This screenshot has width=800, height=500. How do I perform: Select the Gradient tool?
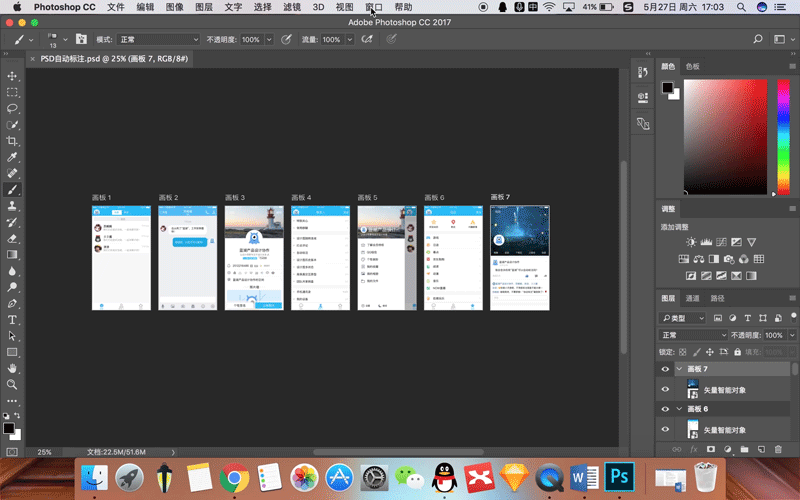tap(12, 255)
